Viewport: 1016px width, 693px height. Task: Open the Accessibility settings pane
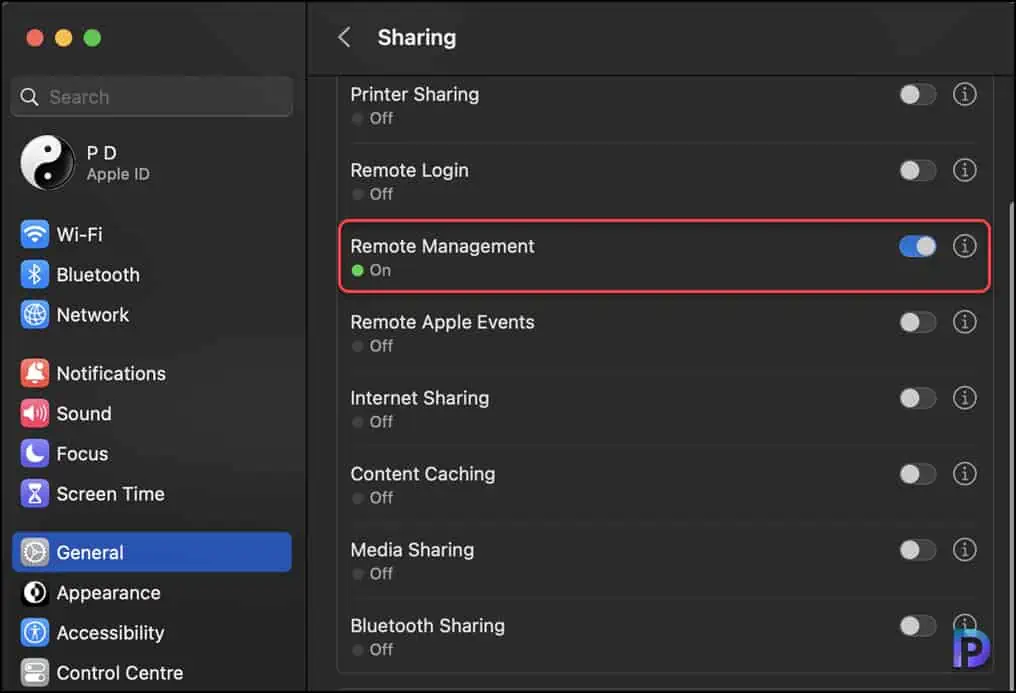click(x=152, y=633)
